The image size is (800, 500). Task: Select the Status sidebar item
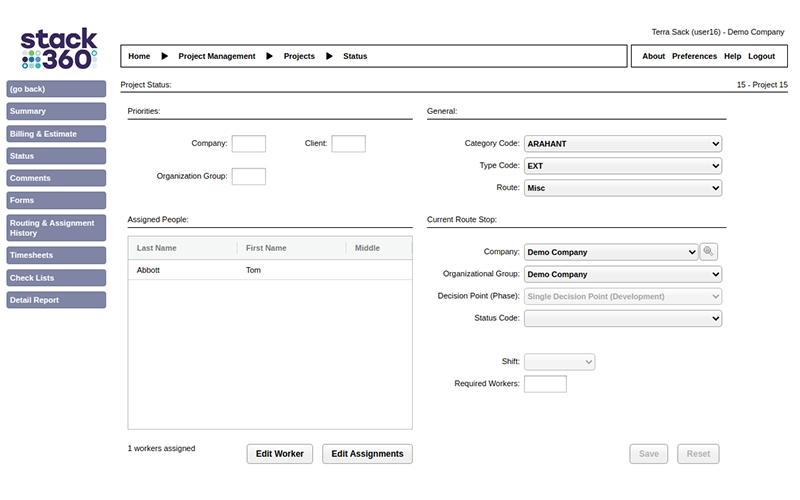point(56,156)
